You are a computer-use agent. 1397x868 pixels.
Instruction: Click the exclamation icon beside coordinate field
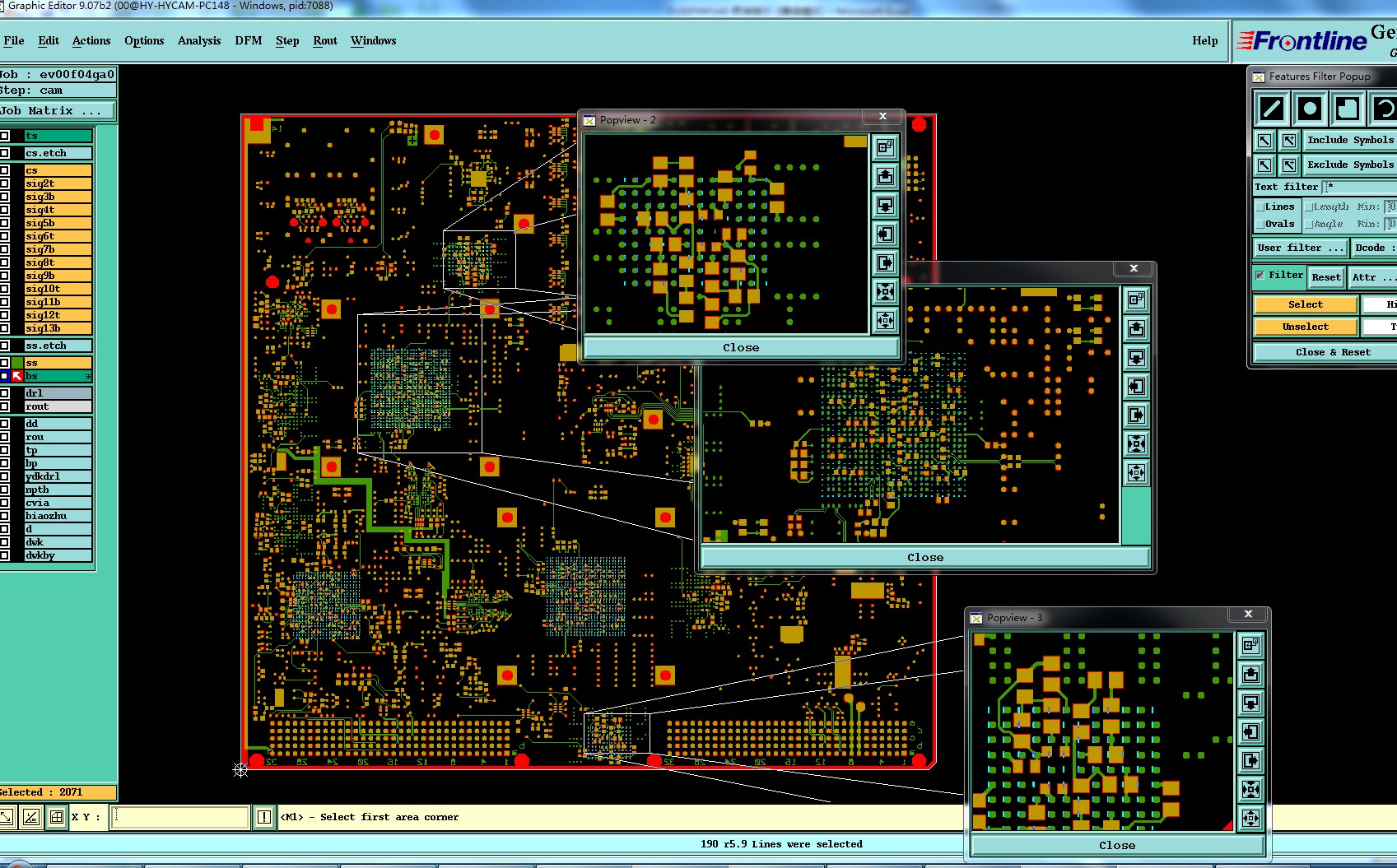(263, 817)
